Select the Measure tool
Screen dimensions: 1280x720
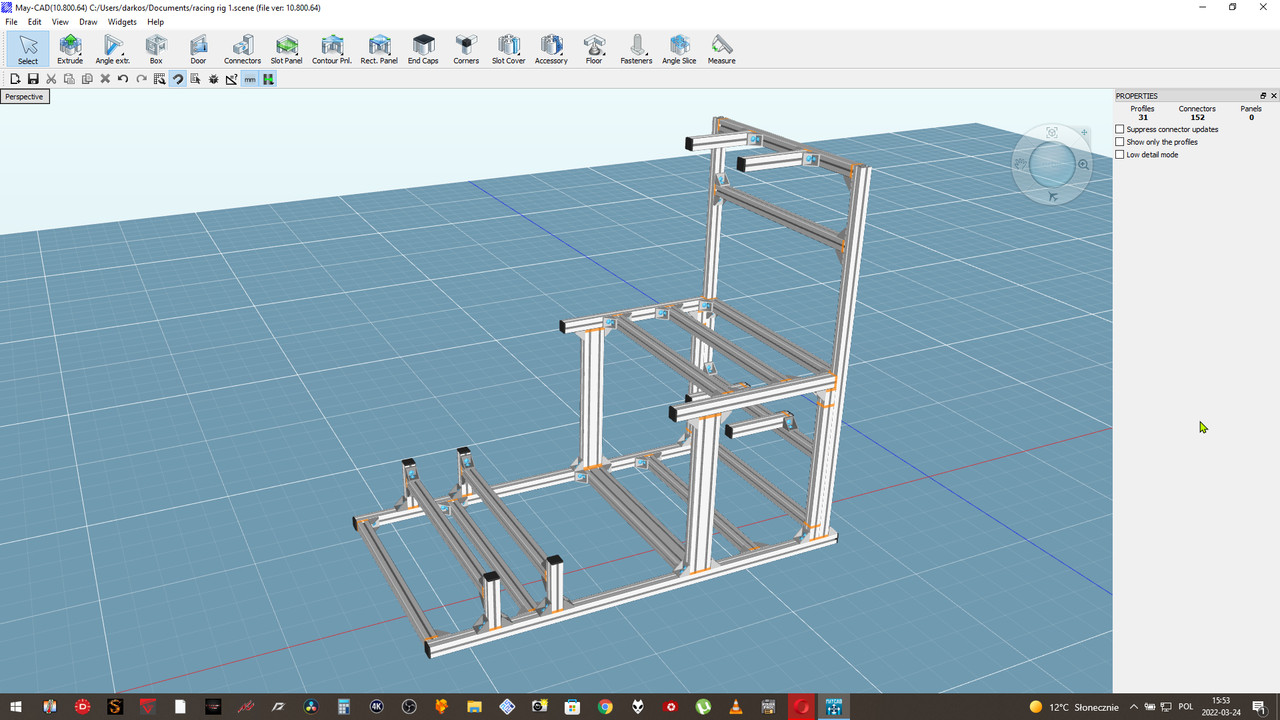pyautogui.click(x=721, y=49)
